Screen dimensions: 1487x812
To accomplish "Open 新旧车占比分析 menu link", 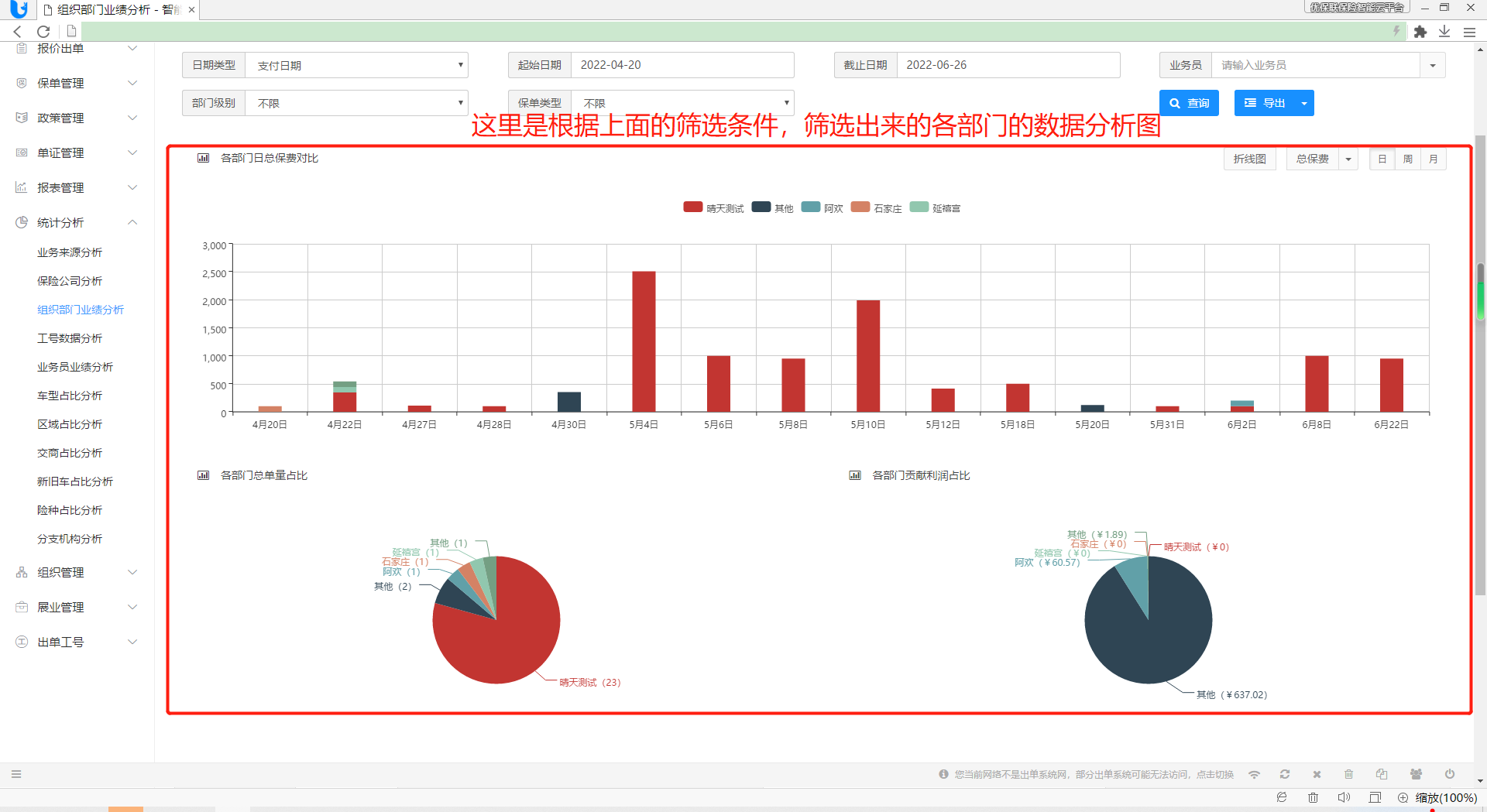I will 75,481.
